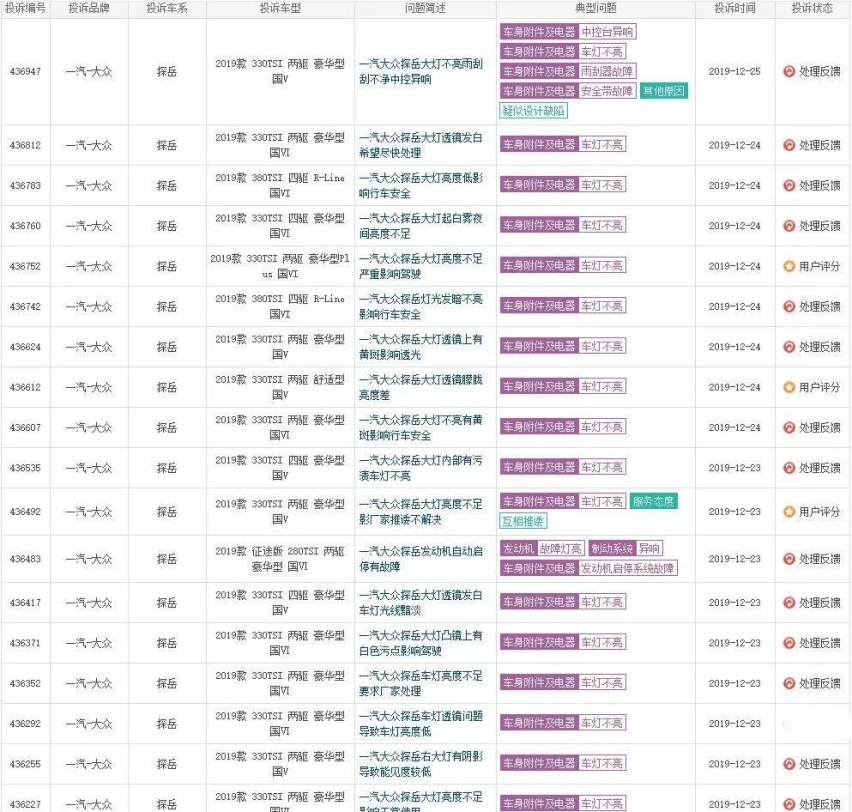Click status icon for complaint 436812
852x812 pixels.
(789, 145)
